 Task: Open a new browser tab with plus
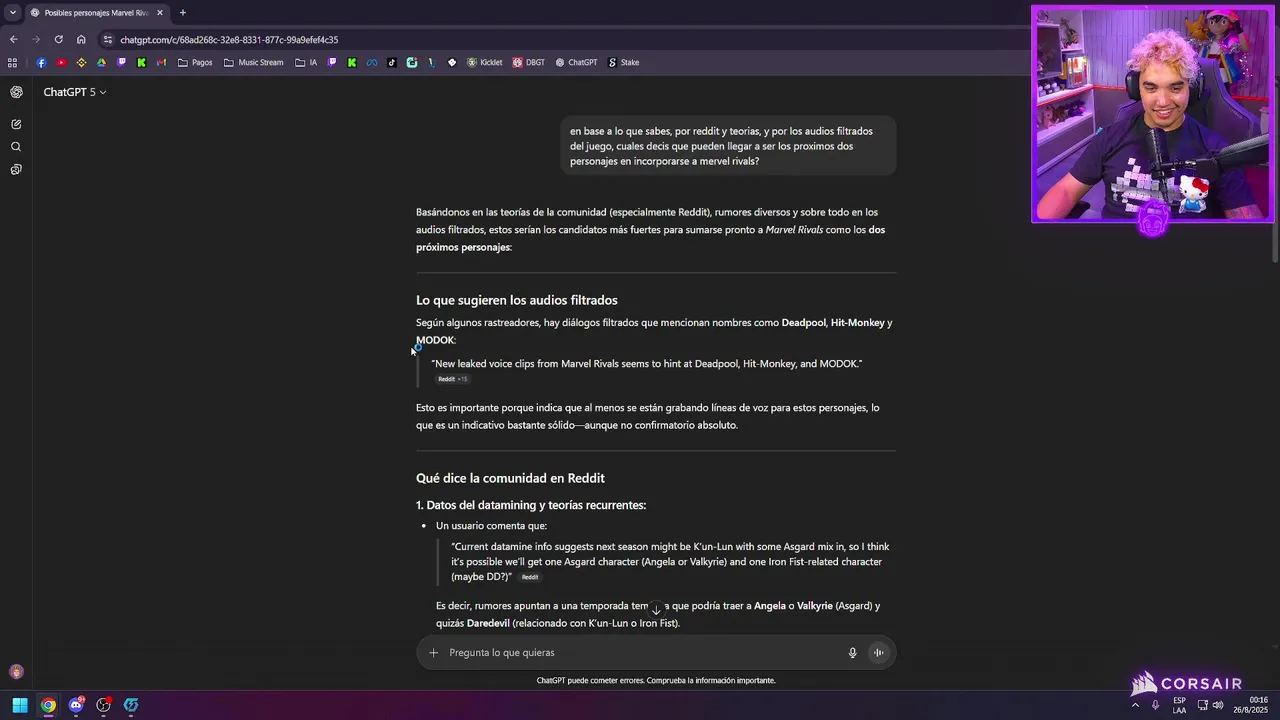[x=182, y=13]
